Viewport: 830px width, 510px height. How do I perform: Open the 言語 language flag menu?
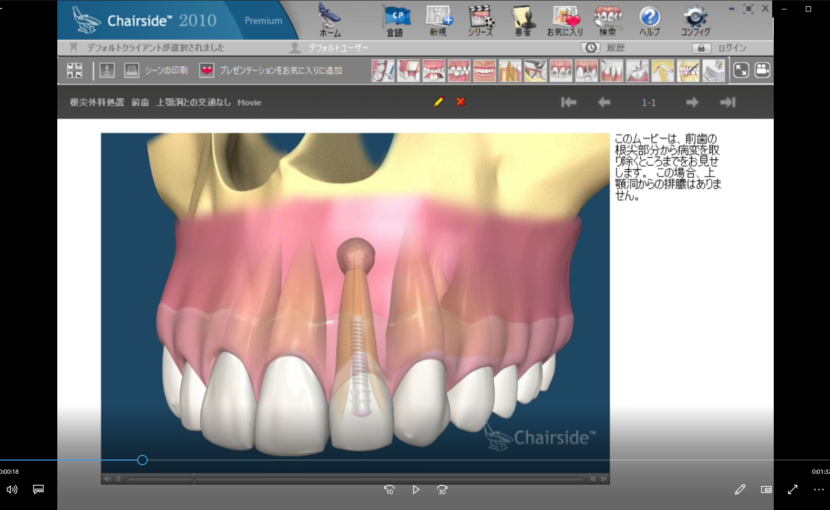[395, 21]
